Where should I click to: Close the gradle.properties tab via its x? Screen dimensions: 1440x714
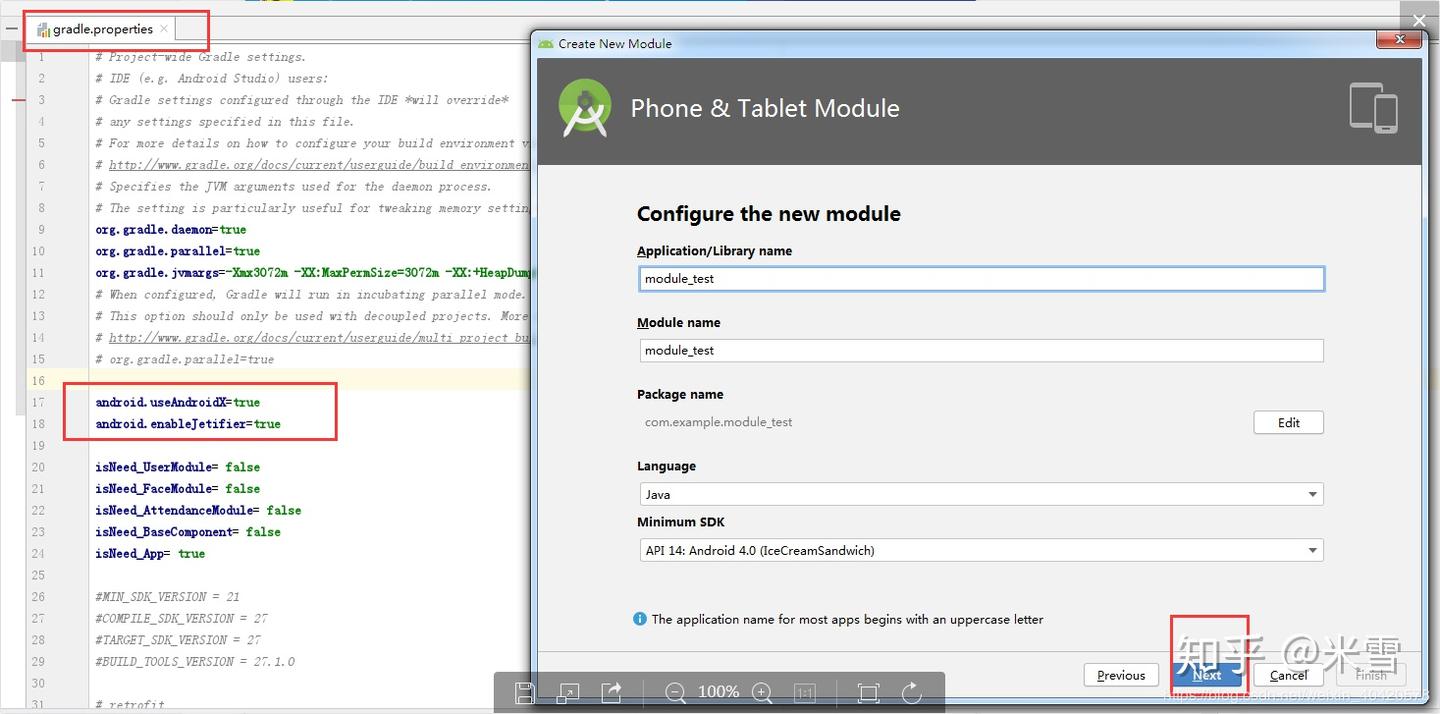pyautogui.click(x=164, y=29)
